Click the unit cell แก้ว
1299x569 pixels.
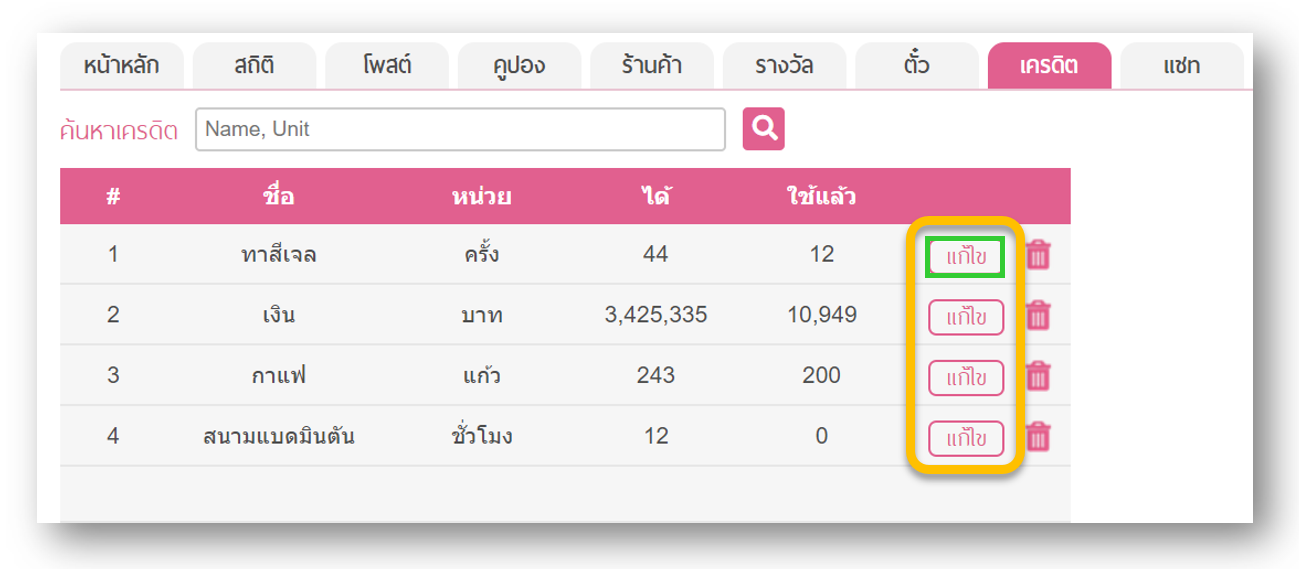click(482, 377)
